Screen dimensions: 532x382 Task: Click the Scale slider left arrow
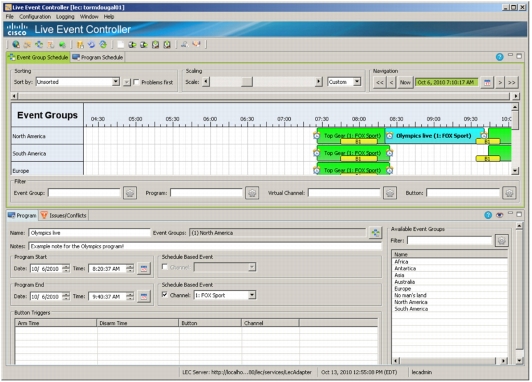coord(206,82)
